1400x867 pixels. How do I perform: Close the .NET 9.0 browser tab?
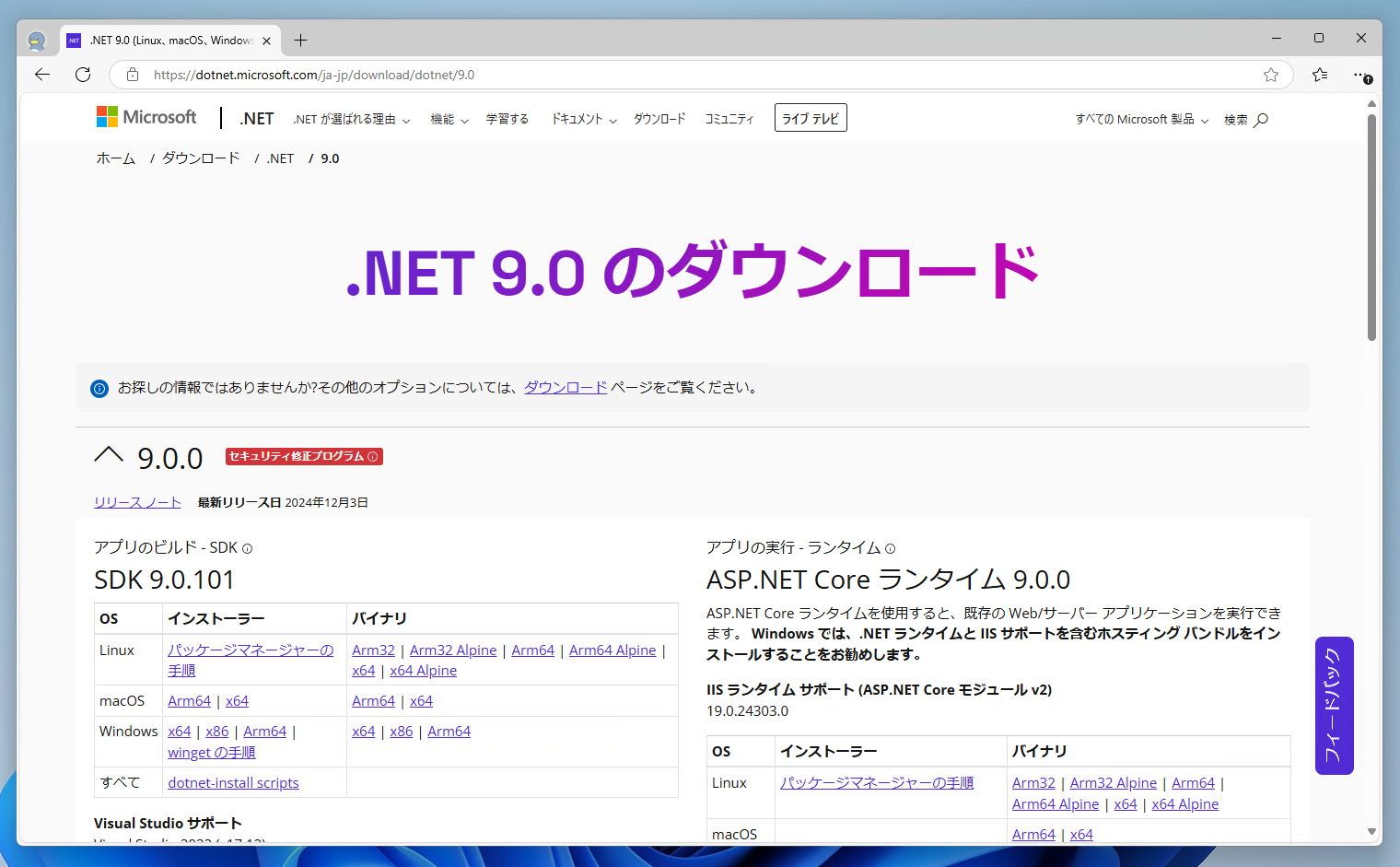coord(266,41)
